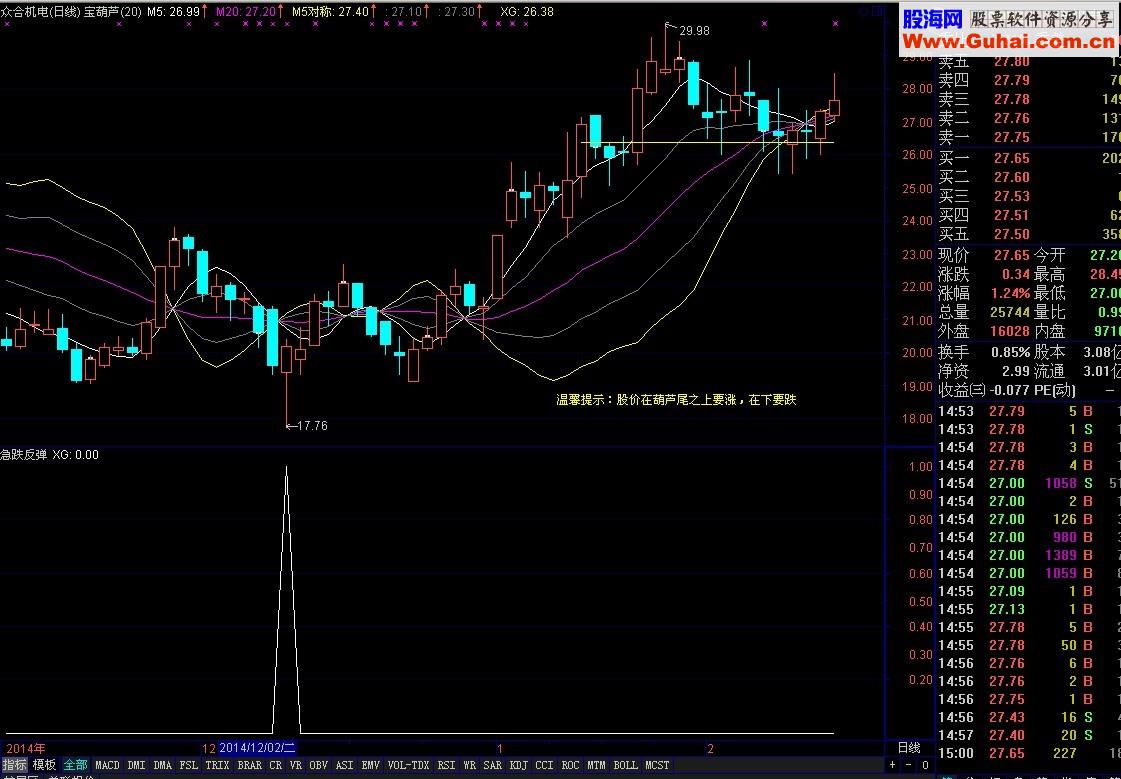Choose the CR indicator
This screenshot has width=1121, height=779.
pos(276,765)
